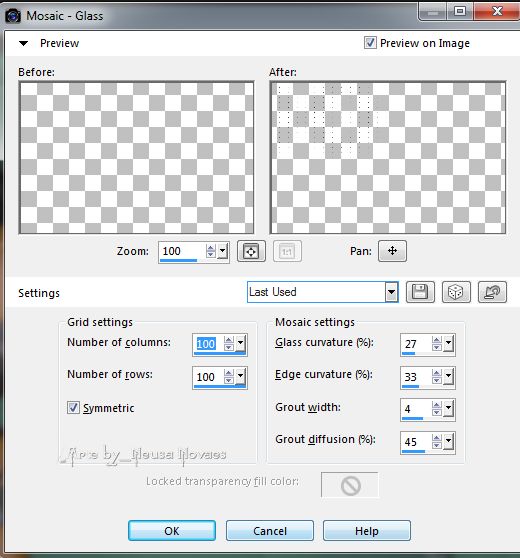Randomize parameters with the dice icon

pos(456,292)
